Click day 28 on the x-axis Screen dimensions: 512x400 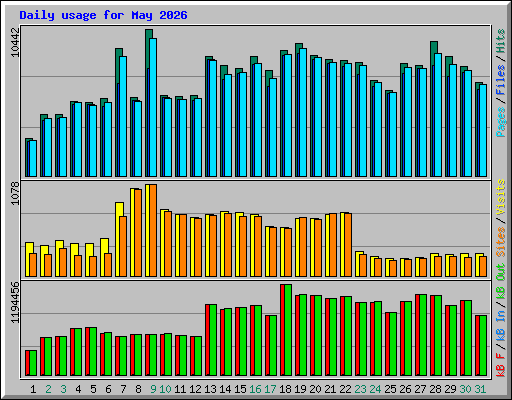point(435,389)
